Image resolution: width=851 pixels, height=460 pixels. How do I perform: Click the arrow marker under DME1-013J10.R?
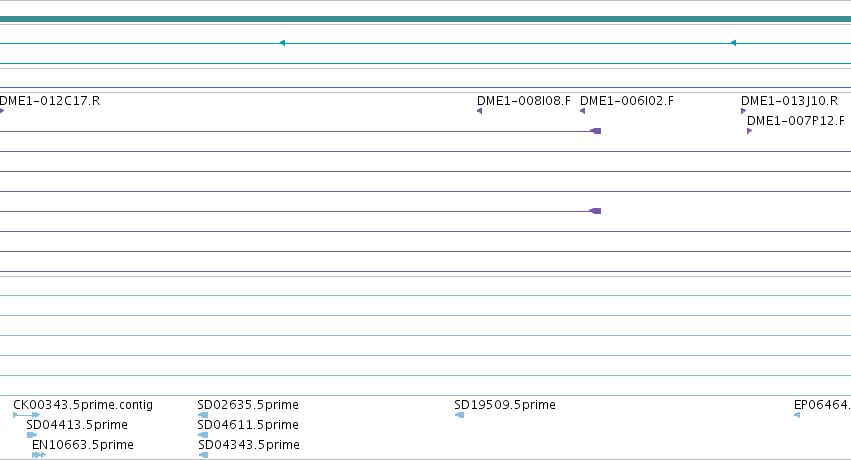click(744, 111)
